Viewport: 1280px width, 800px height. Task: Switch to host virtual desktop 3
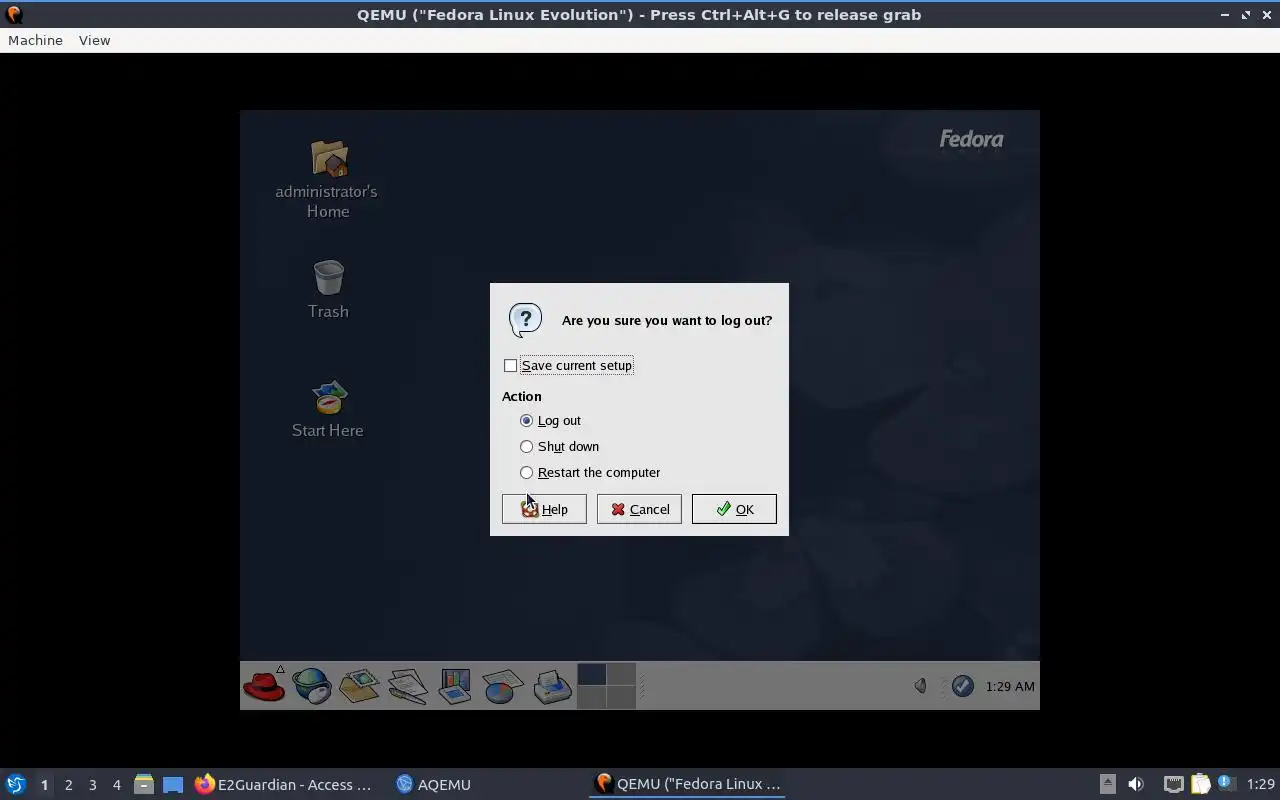pyautogui.click(x=92, y=785)
